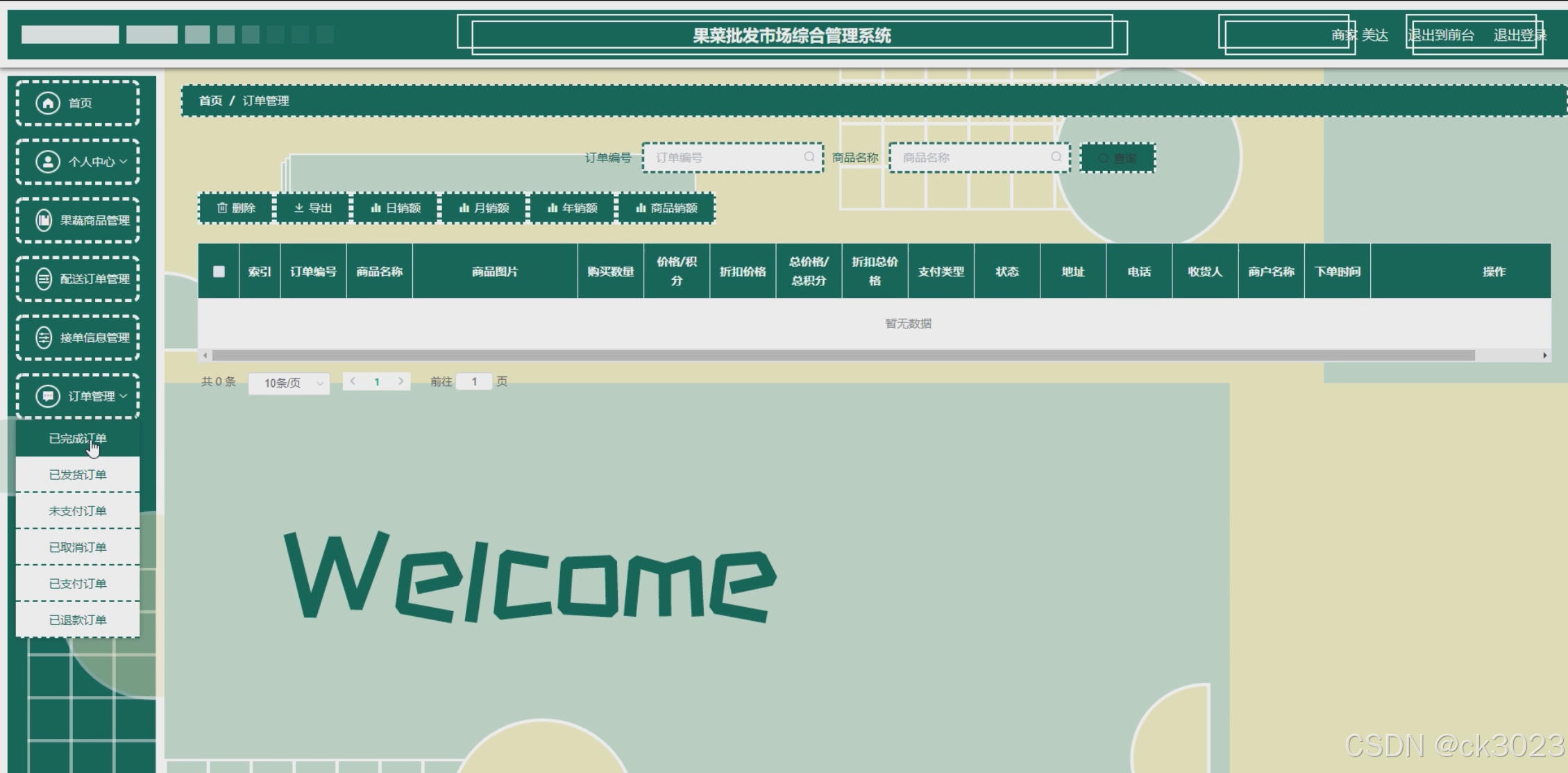
Task: Click the 接单信息管理 sidebar icon
Action: pos(44,338)
